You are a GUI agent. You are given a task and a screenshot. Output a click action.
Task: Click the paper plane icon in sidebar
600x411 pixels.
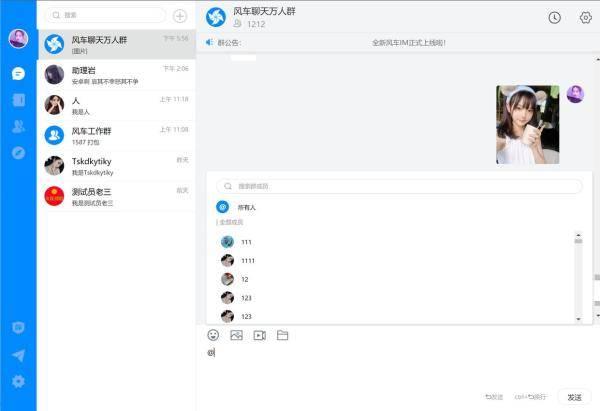[18, 355]
